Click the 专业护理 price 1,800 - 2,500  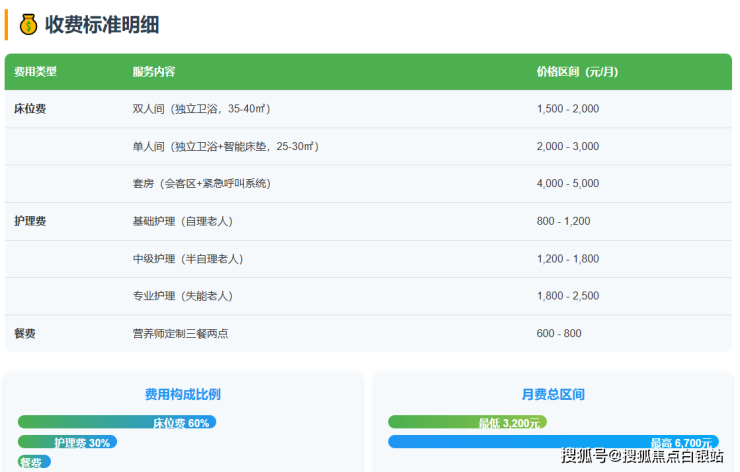[x=568, y=296]
